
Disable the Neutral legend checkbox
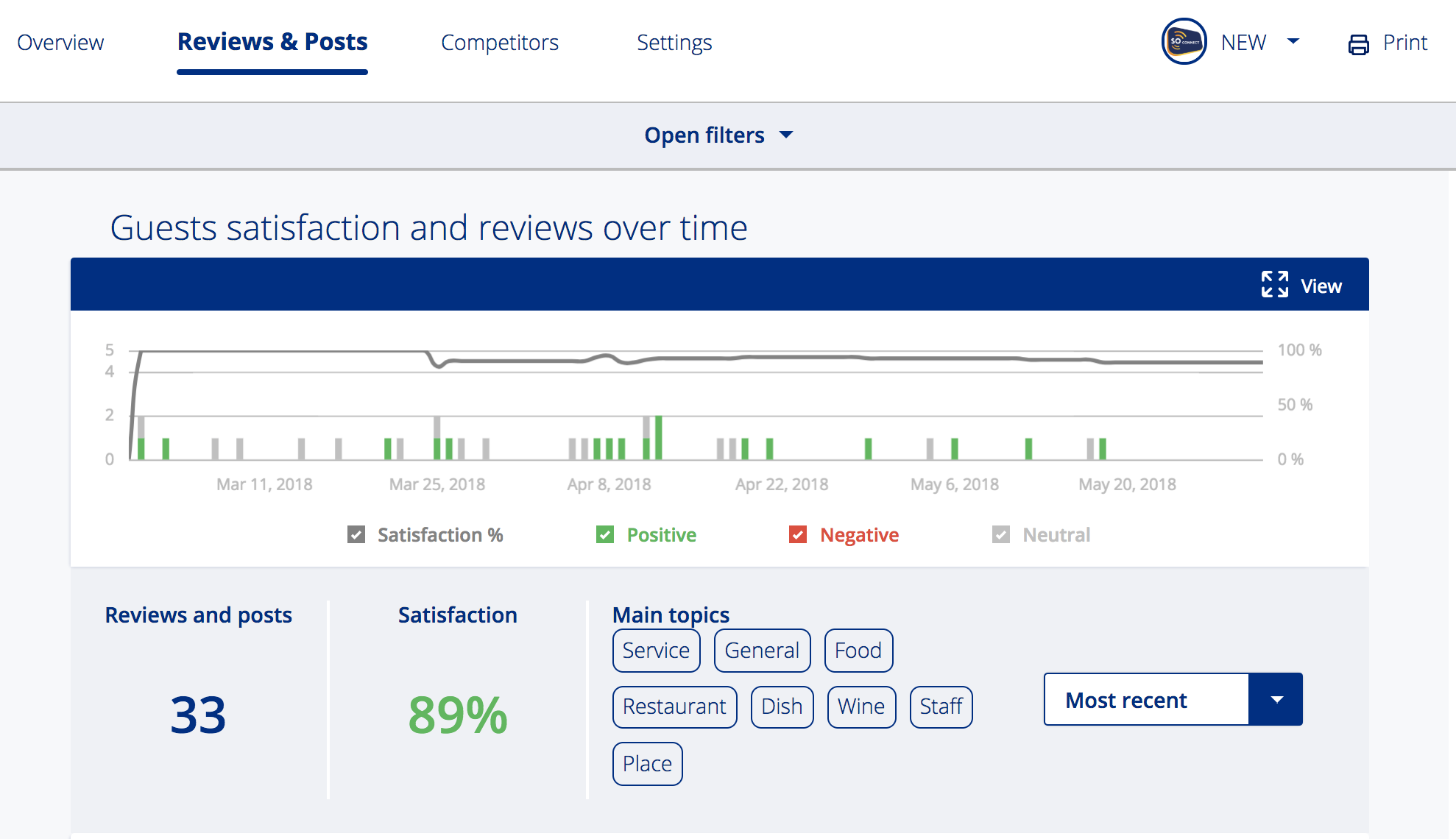click(x=1001, y=534)
